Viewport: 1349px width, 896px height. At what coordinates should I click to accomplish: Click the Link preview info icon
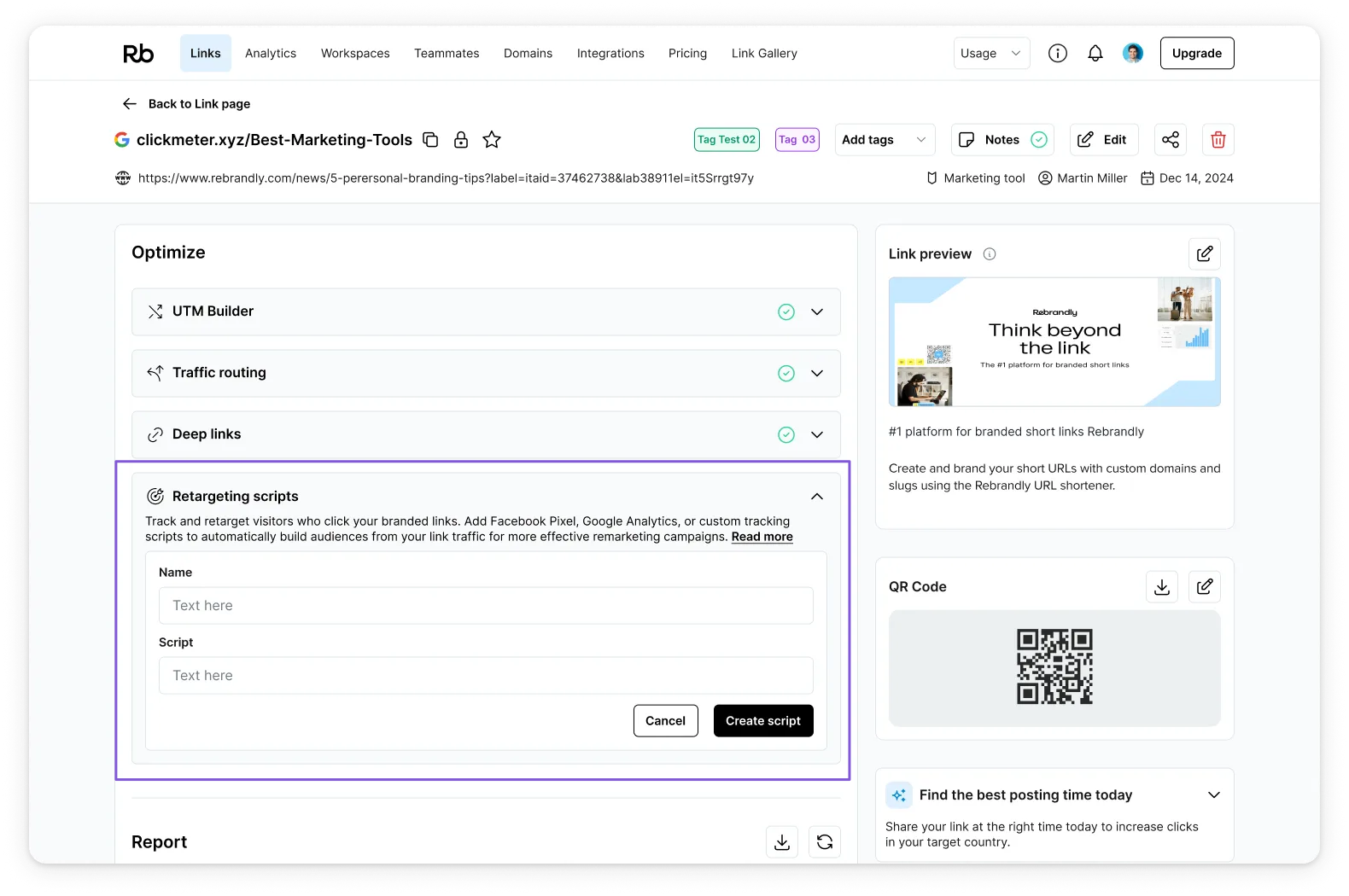[x=990, y=254]
